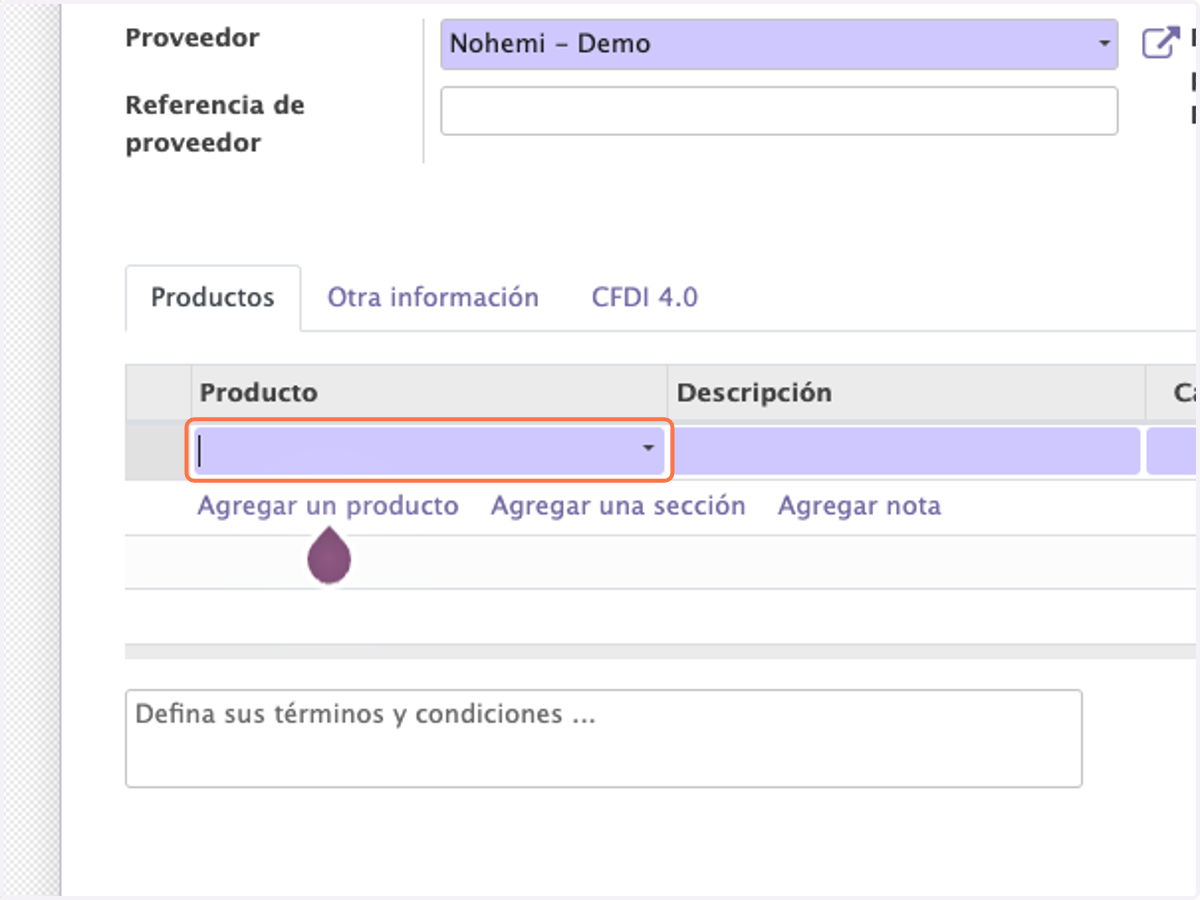The image size is (1200, 900).
Task: Click Agregar nota link
Action: [x=860, y=506]
